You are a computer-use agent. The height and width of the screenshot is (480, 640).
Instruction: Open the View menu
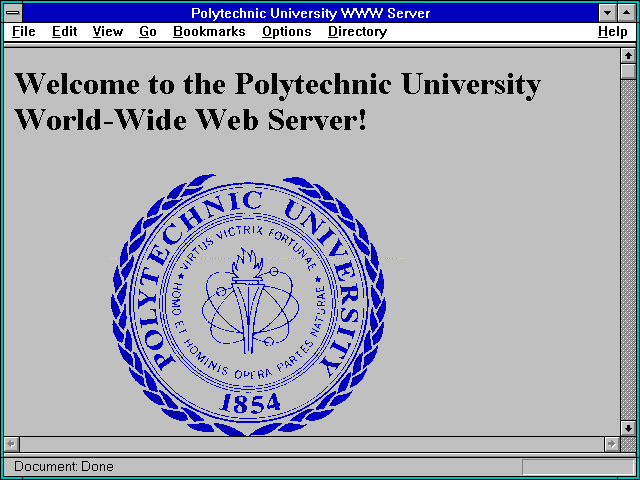108,32
